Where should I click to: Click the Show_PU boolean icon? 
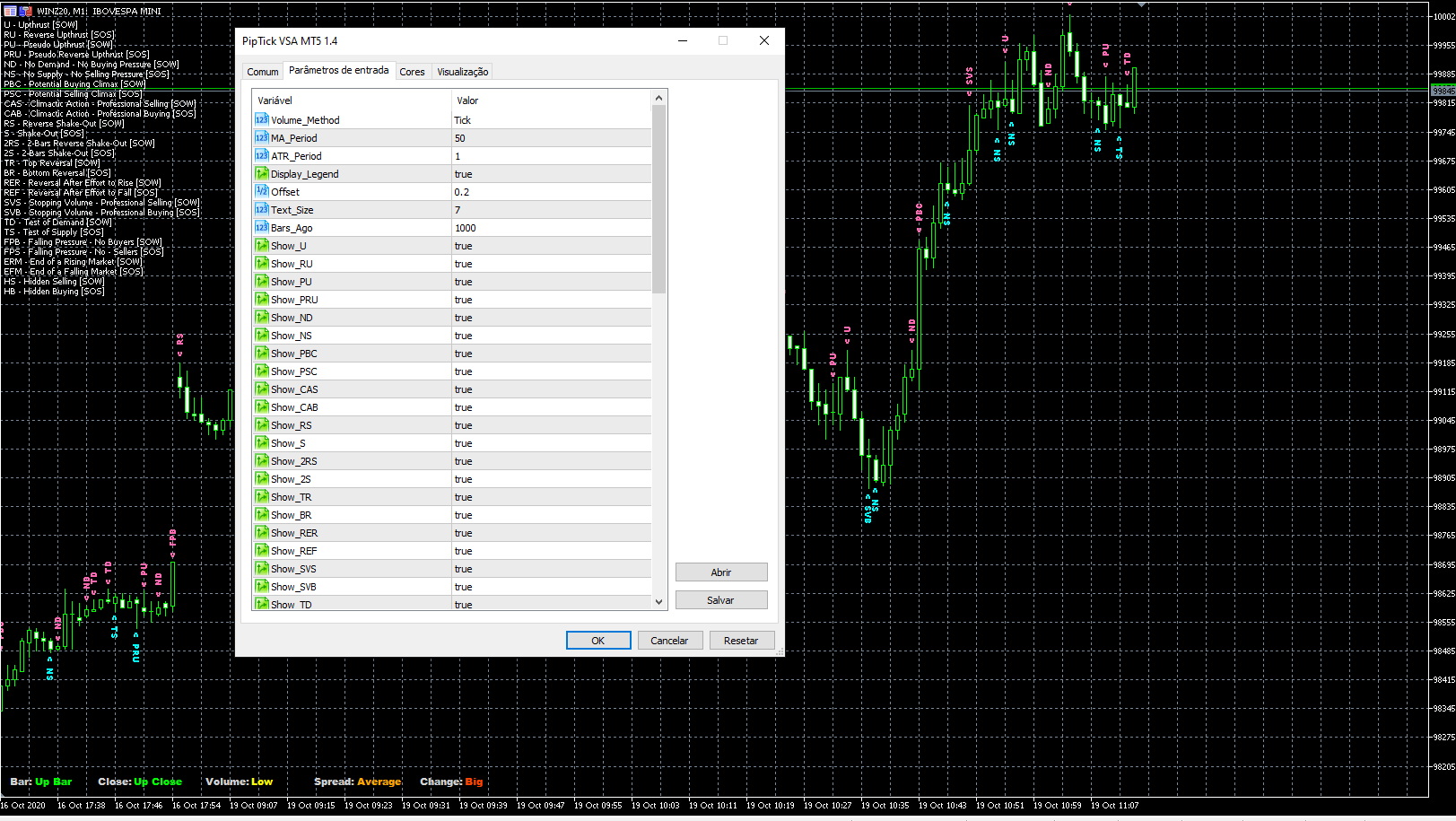coord(261,281)
